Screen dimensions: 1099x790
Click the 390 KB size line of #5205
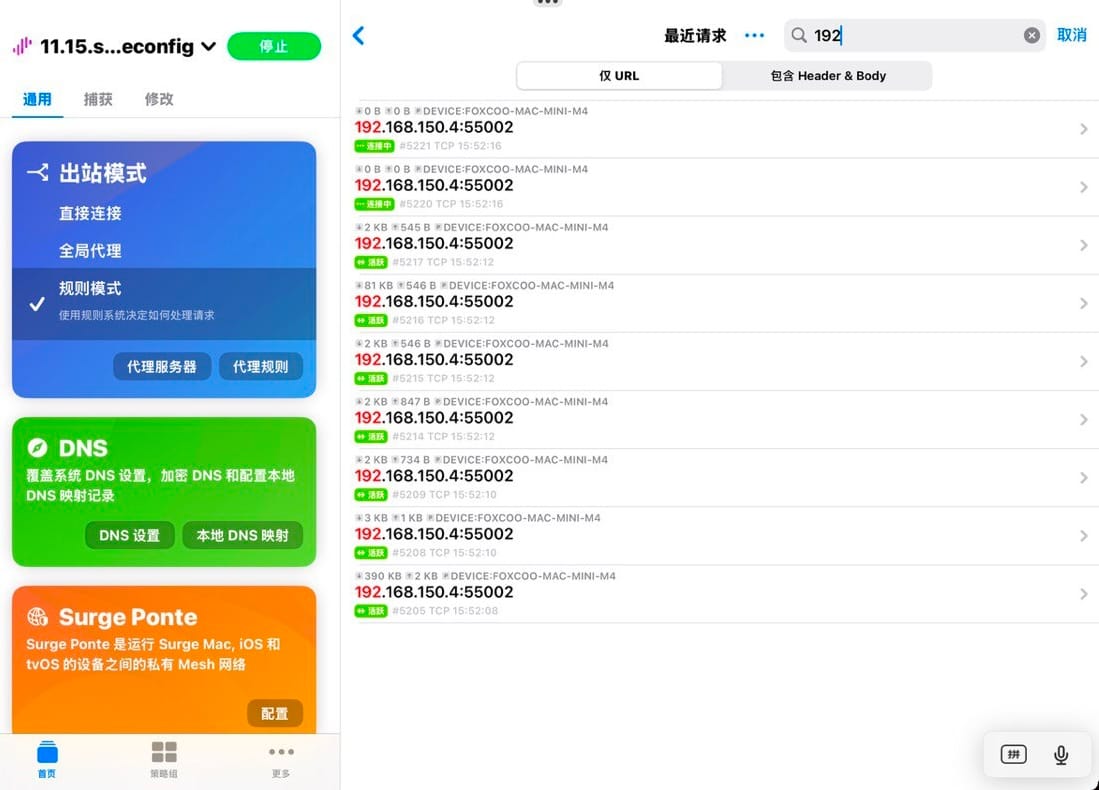pyautogui.click(x=485, y=576)
